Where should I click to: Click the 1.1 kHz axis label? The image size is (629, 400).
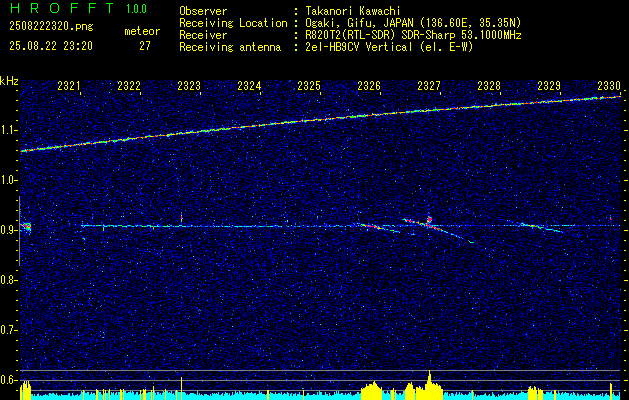click(x=9, y=131)
